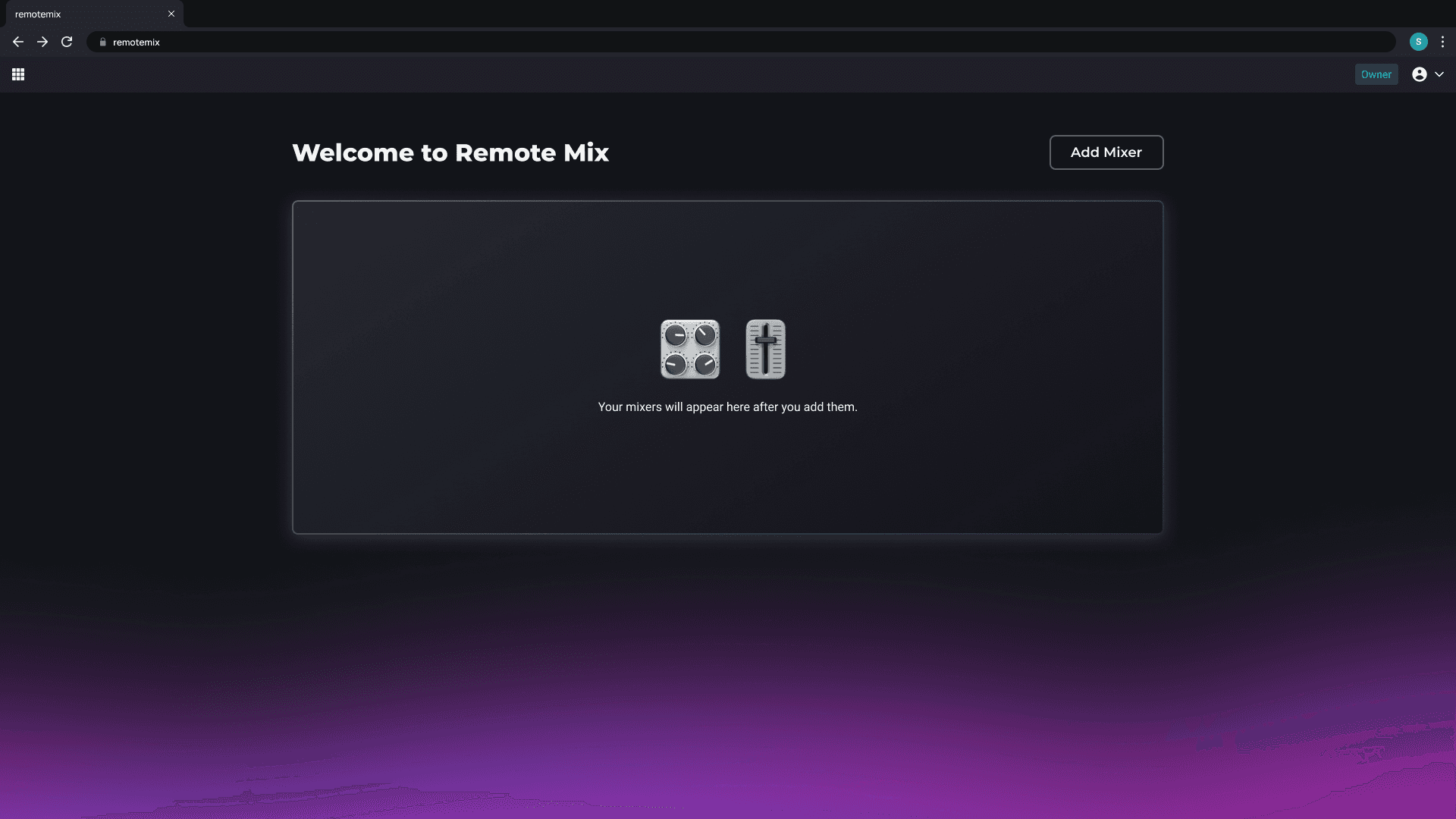Click the Owner role badge
Image resolution: width=1456 pixels, height=819 pixels.
1376,74
